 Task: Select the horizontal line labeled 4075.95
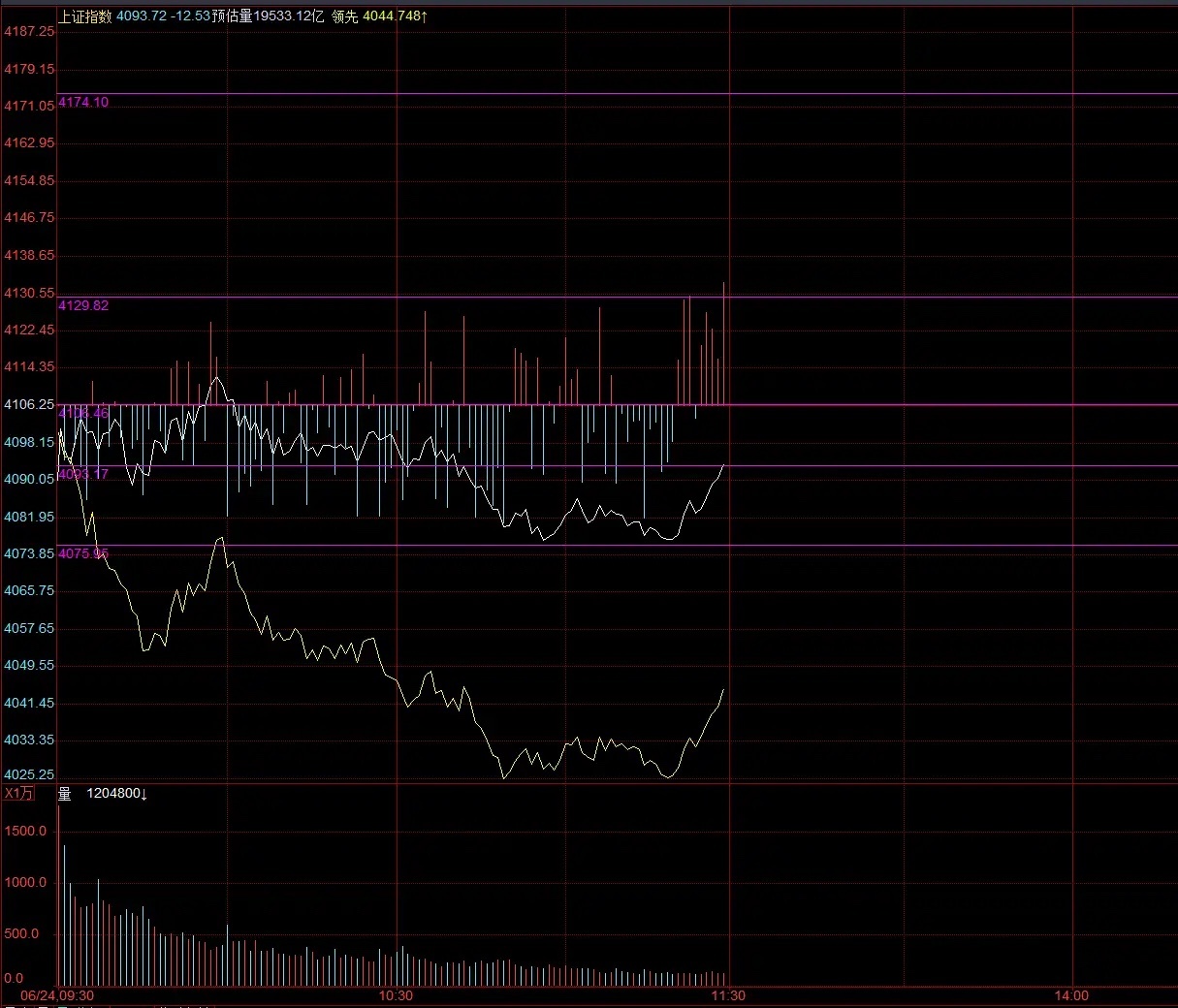617,546
